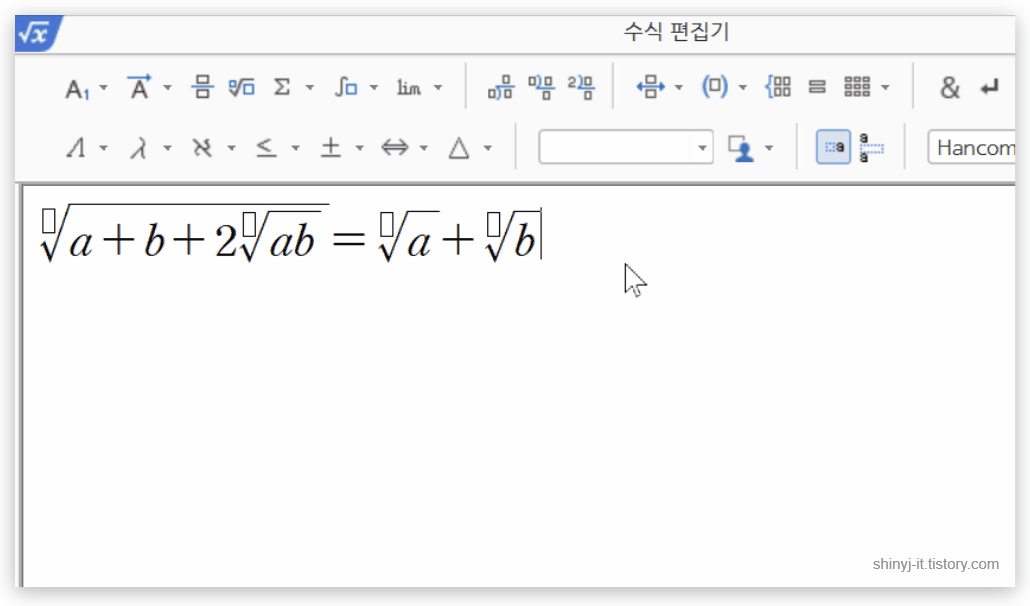Expand the integral options dropdown arrow

click(x=374, y=87)
